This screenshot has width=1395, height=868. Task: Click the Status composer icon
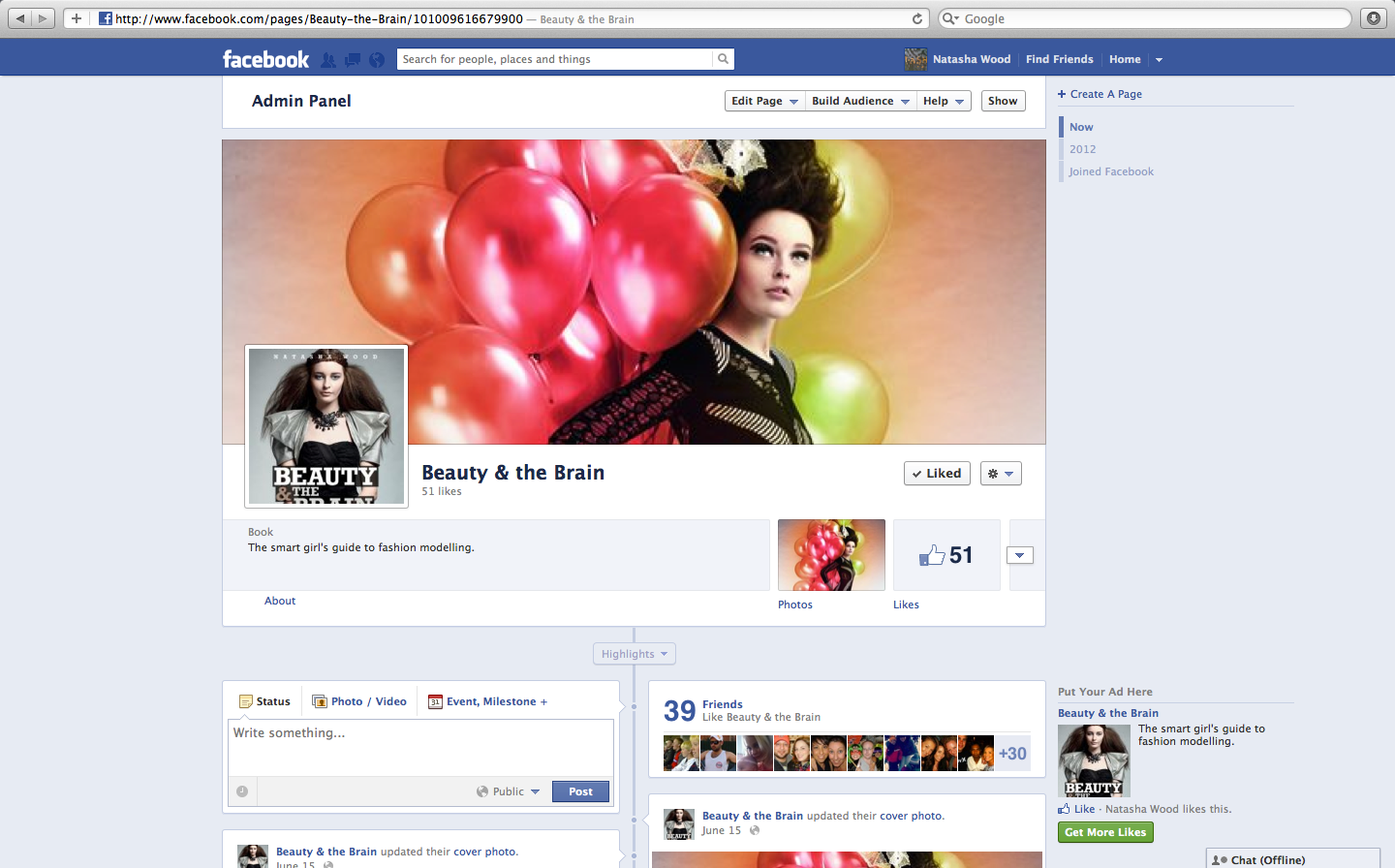point(245,701)
